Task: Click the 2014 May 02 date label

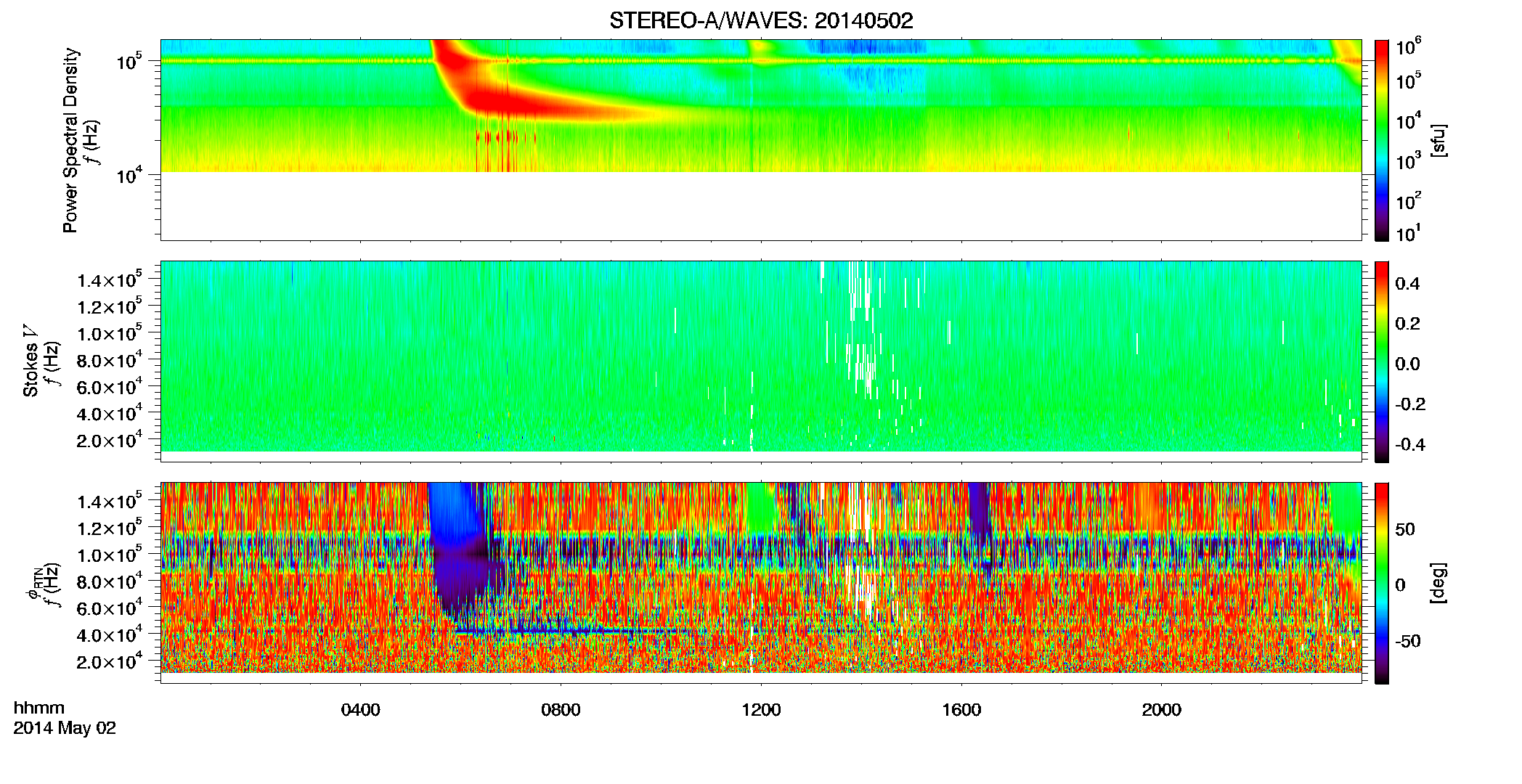Action: point(65,728)
